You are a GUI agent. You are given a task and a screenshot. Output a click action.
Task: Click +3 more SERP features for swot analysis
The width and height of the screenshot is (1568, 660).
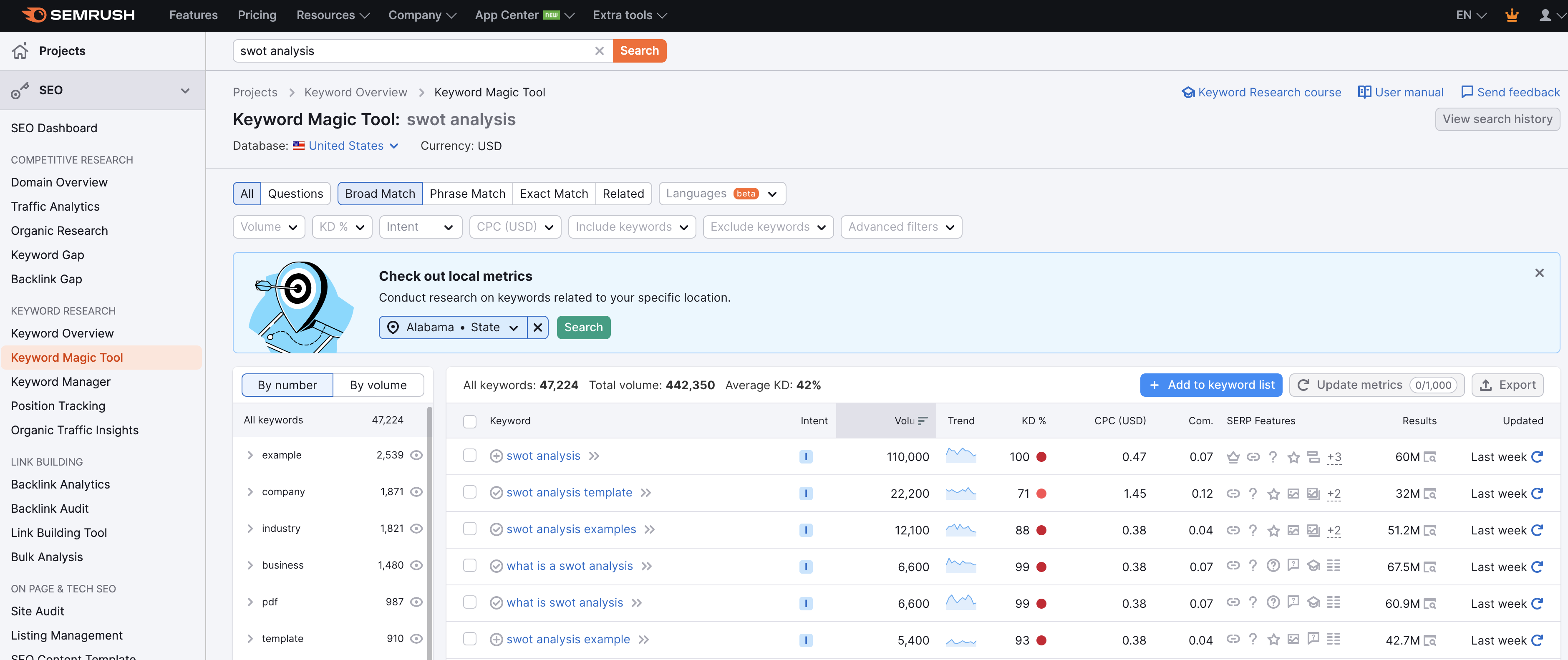(1334, 457)
